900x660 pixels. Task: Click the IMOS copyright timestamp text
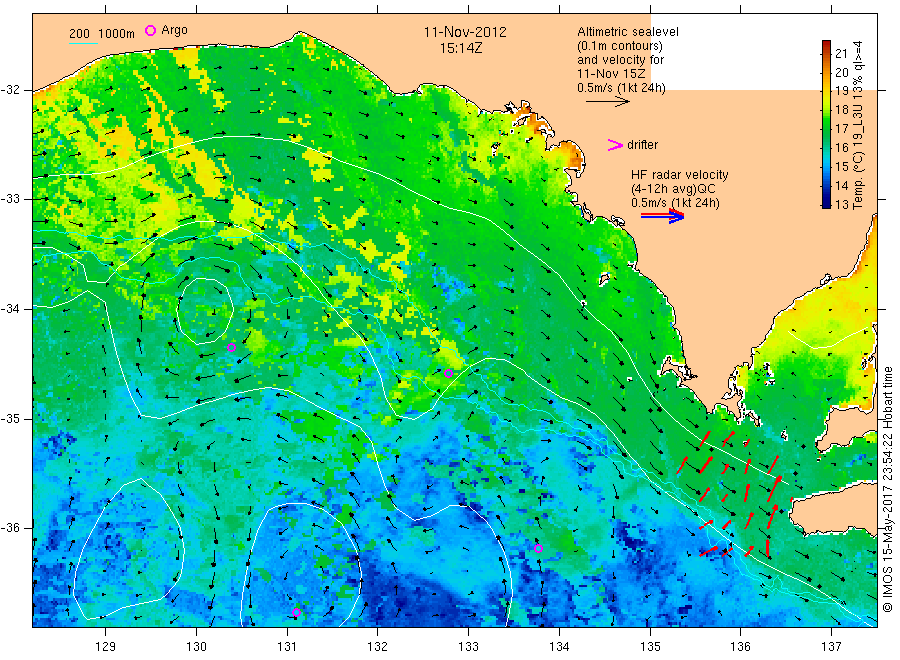pyautogui.click(x=888, y=490)
